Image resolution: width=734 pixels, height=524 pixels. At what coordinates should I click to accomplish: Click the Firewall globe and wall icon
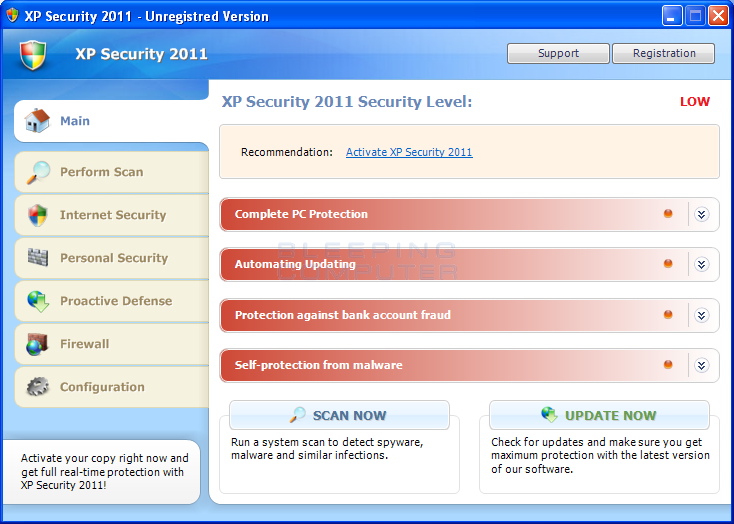(37, 344)
